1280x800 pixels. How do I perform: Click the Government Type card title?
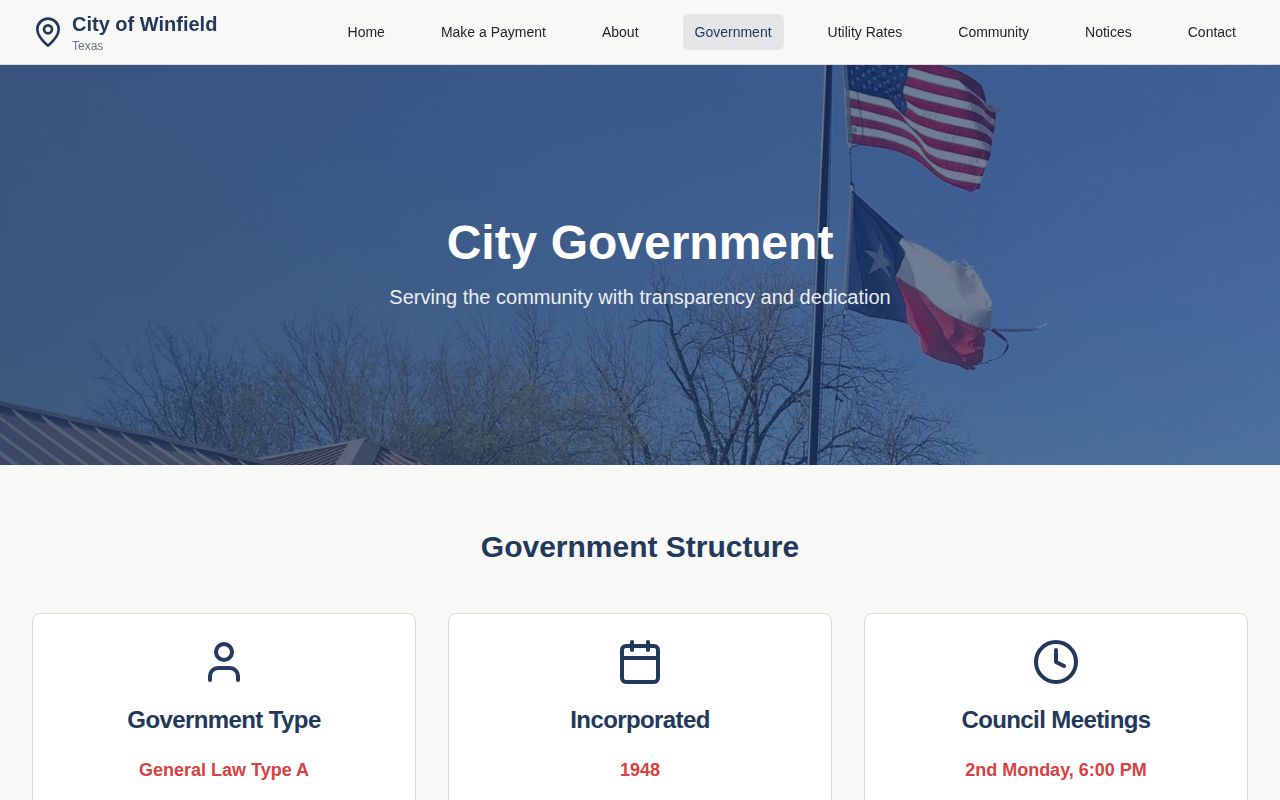point(224,720)
